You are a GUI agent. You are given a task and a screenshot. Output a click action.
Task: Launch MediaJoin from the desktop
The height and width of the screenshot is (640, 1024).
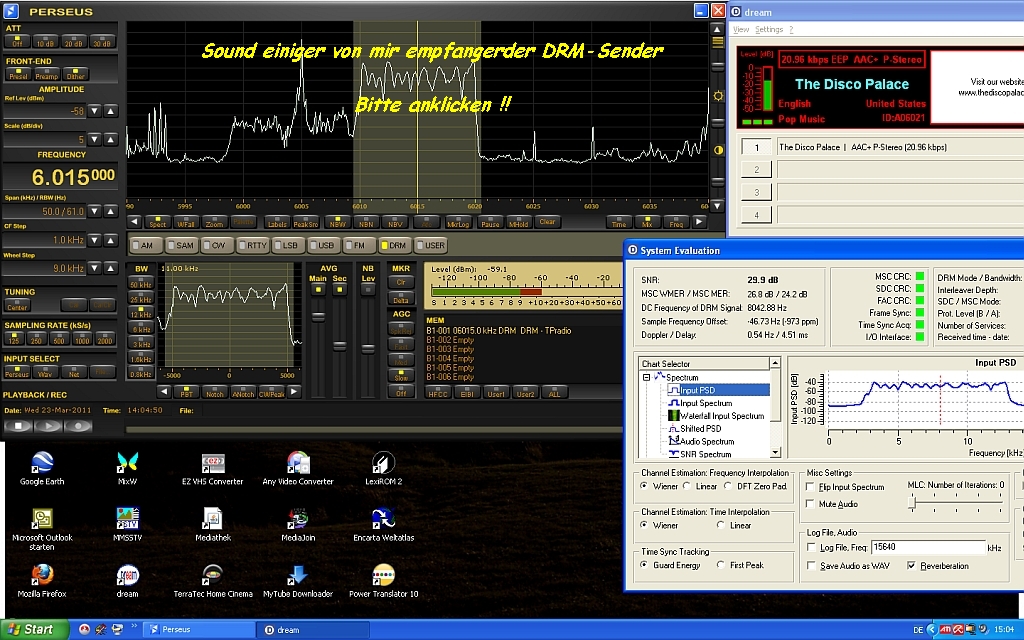(x=298, y=524)
